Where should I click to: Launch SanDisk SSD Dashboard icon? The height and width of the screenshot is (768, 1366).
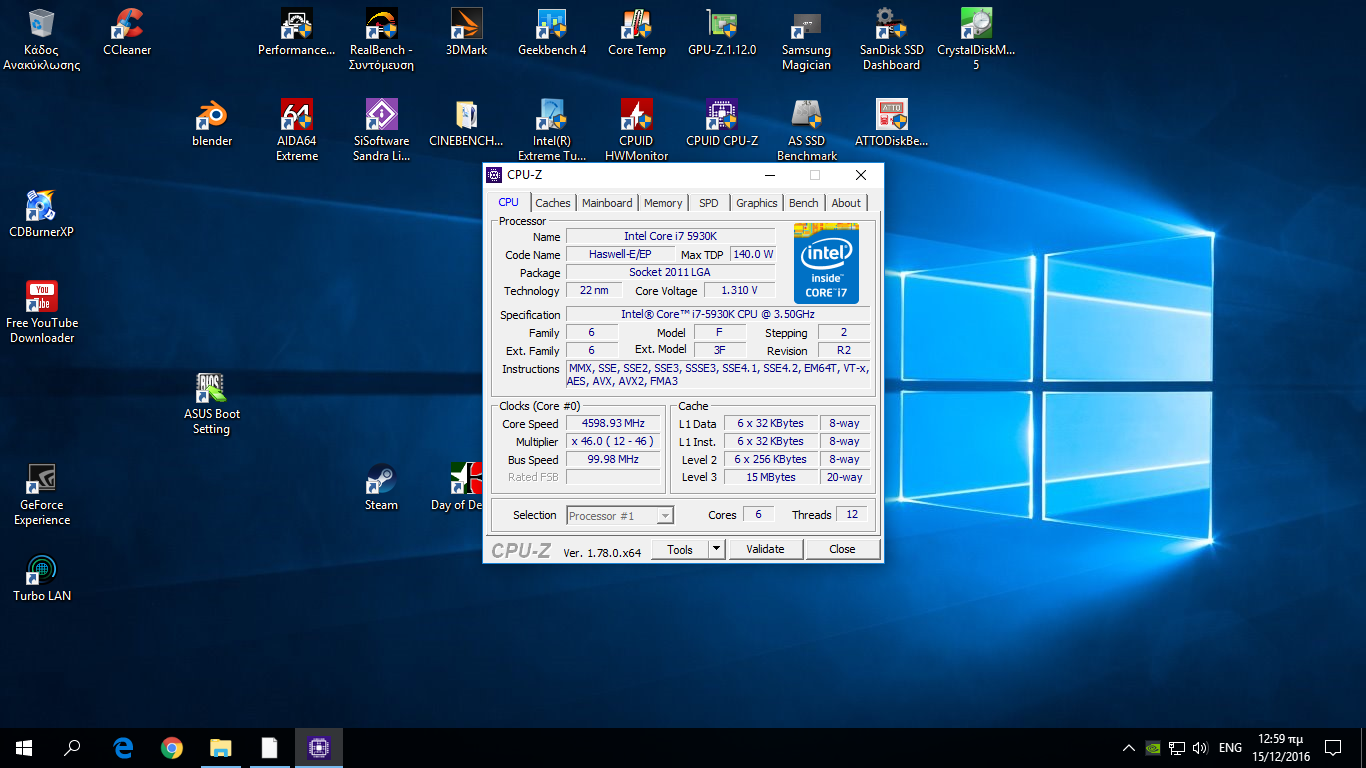tap(890, 40)
